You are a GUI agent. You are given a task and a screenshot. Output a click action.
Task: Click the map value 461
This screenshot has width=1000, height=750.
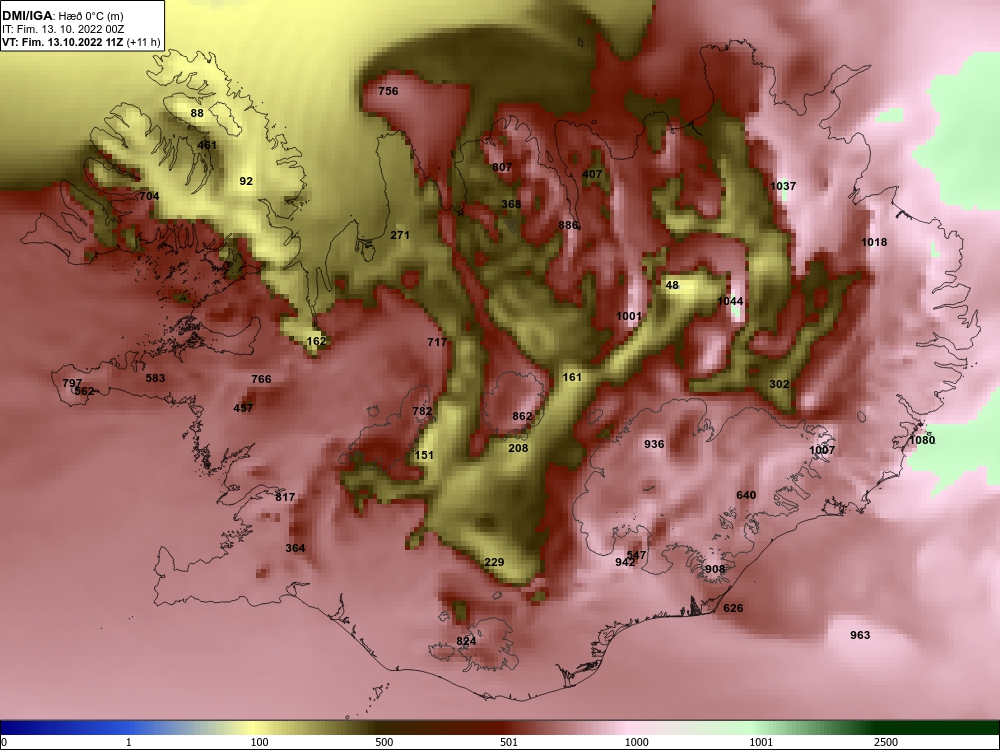(x=207, y=145)
